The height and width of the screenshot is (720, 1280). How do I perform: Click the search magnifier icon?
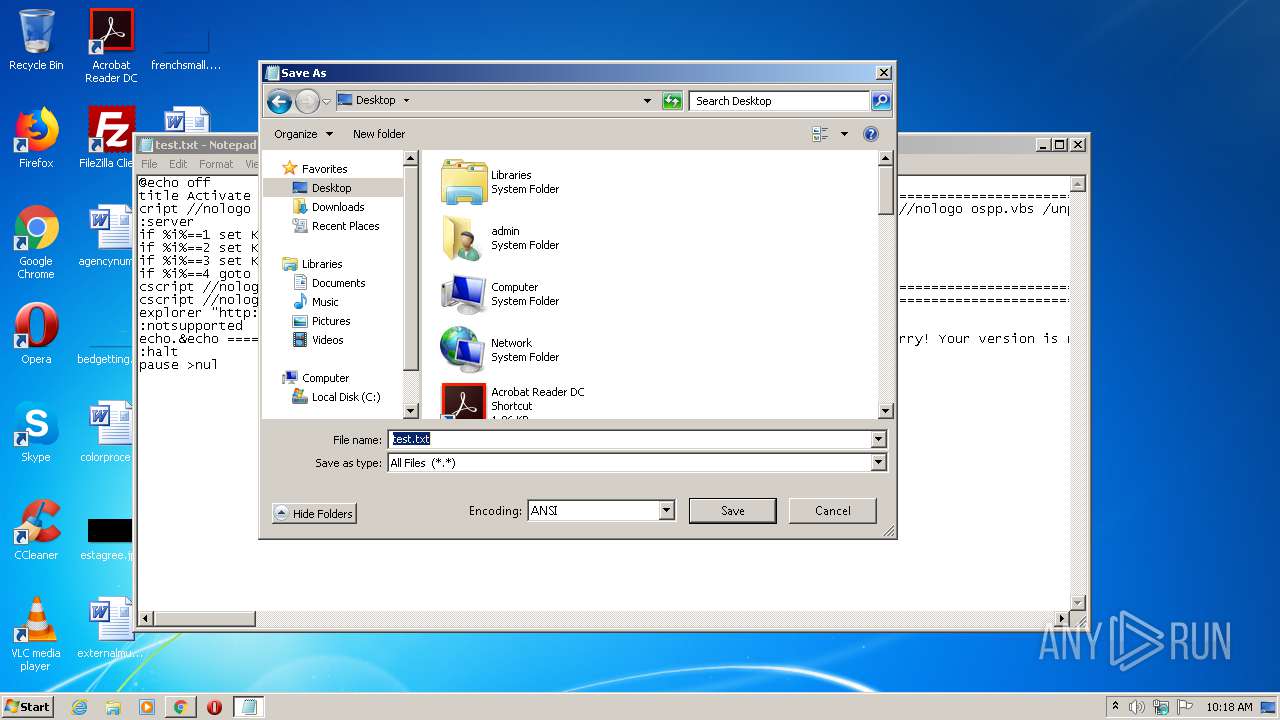[880, 101]
